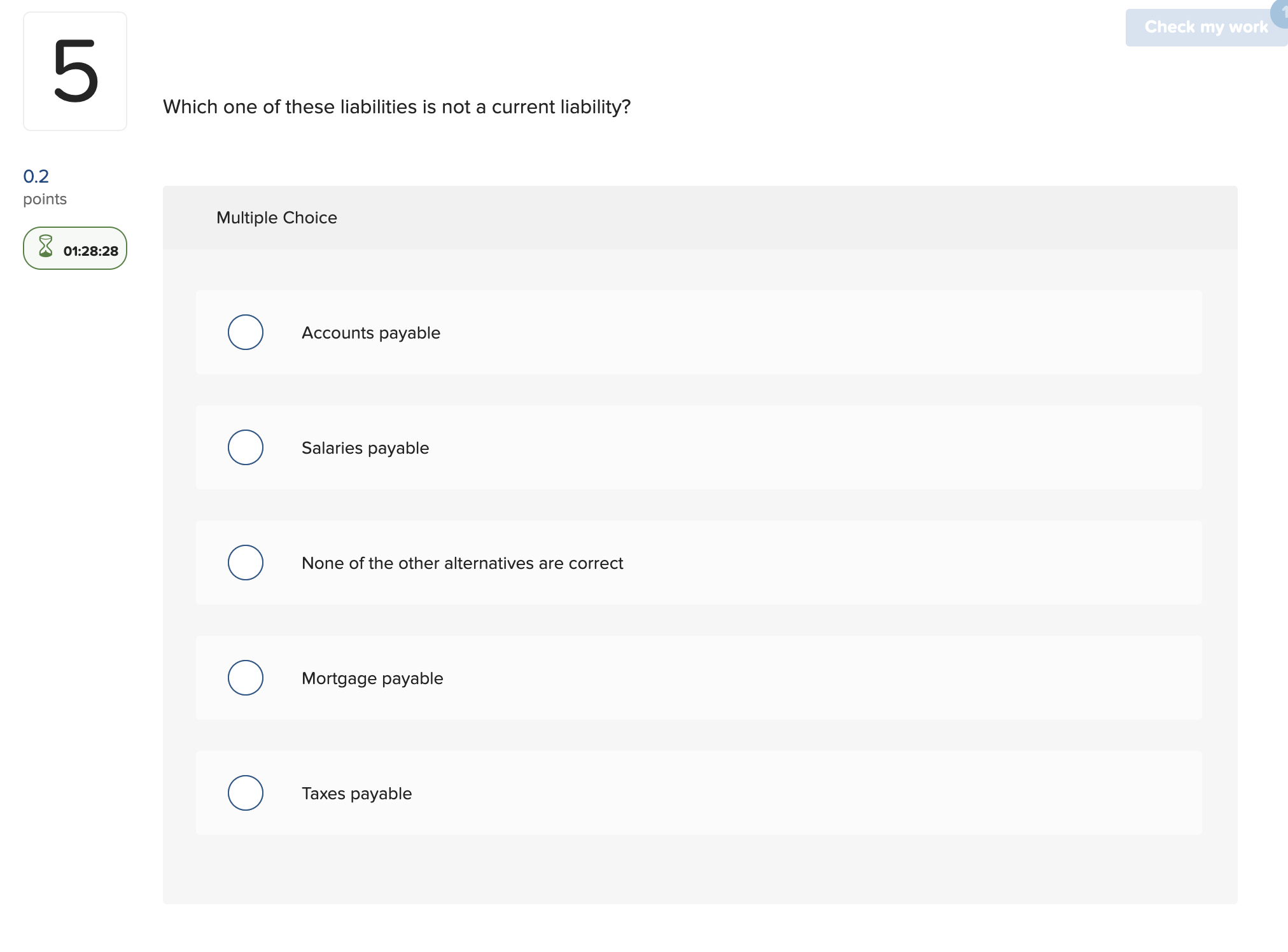The image size is (1288, 952).
Task: Click the Mortgage payable answer text
Action: click(x=372, y=678)
